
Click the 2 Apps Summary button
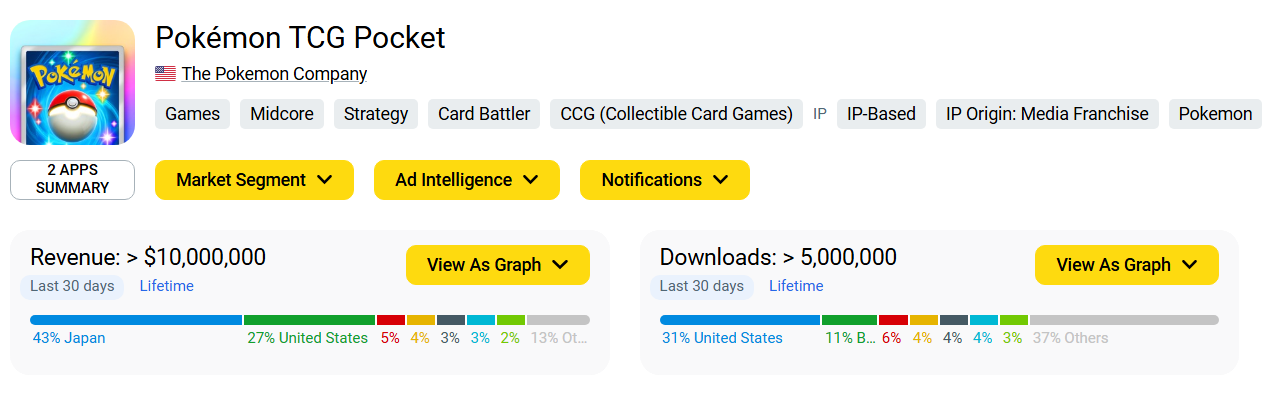pos(72,180)
